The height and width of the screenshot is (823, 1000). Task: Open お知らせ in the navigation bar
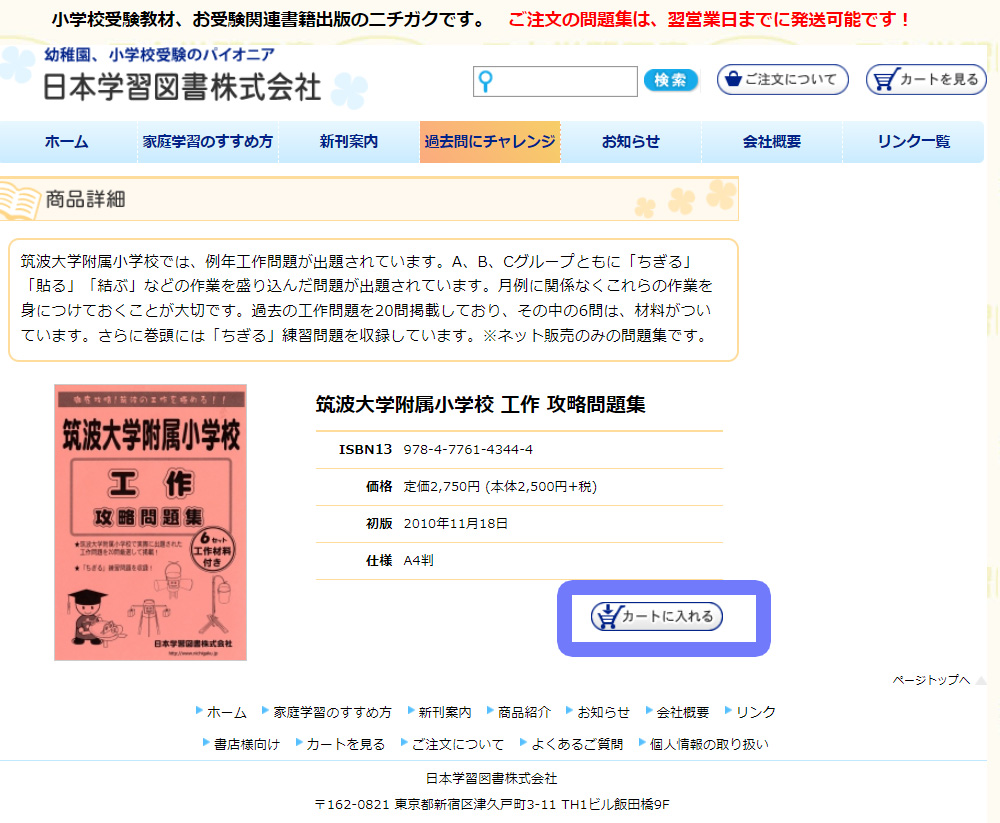click(631, 142)
